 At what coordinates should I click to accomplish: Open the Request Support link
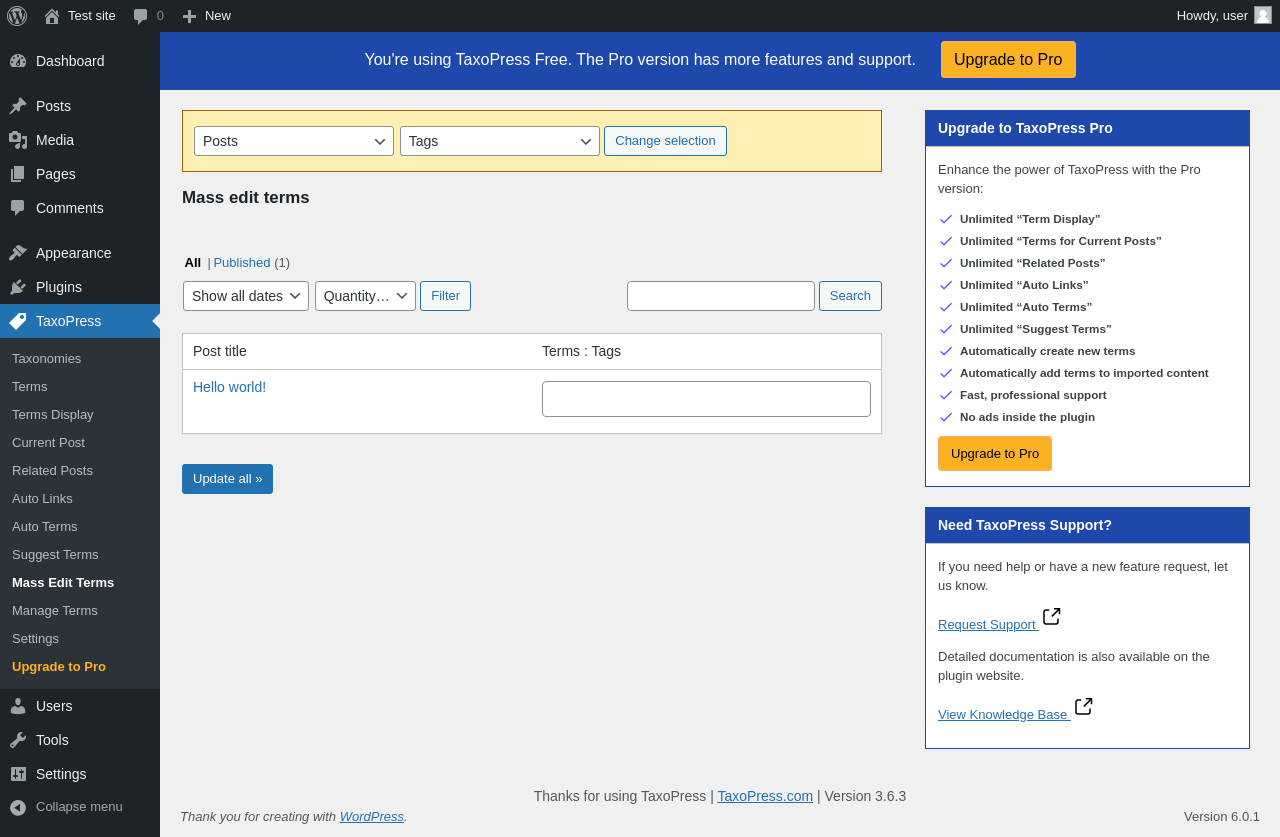[x=987, y=624]
